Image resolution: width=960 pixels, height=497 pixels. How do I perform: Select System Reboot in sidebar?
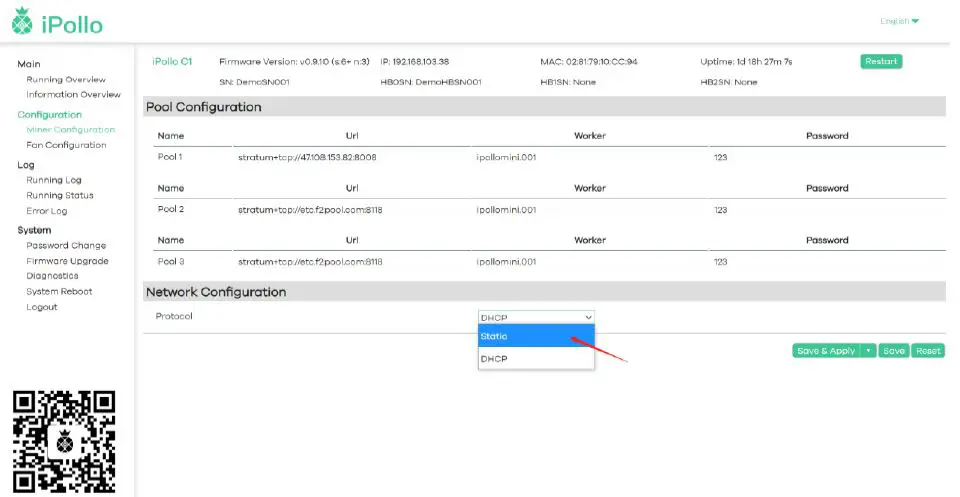click(x=59, y=291)
